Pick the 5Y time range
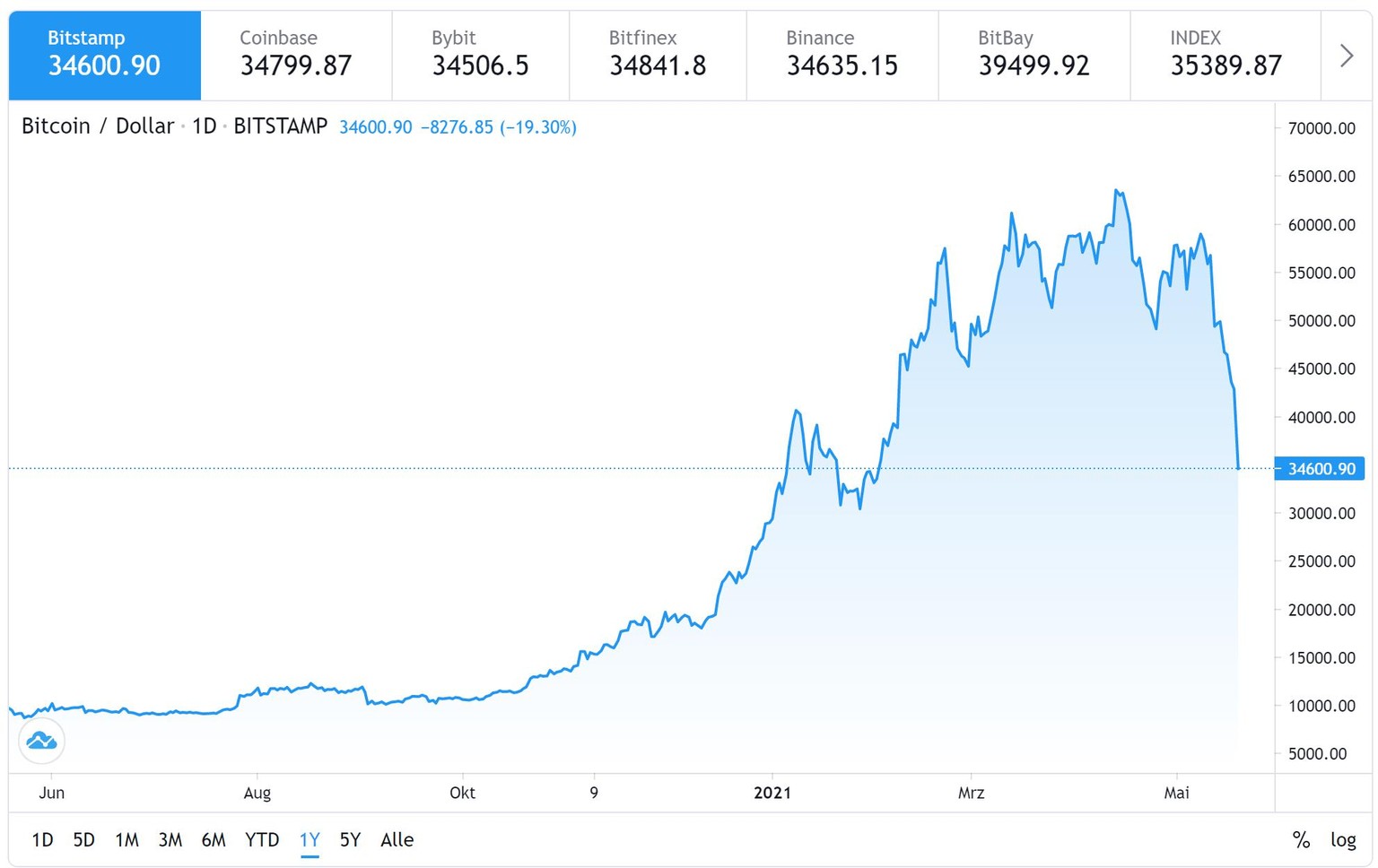 tap(350, 840)
